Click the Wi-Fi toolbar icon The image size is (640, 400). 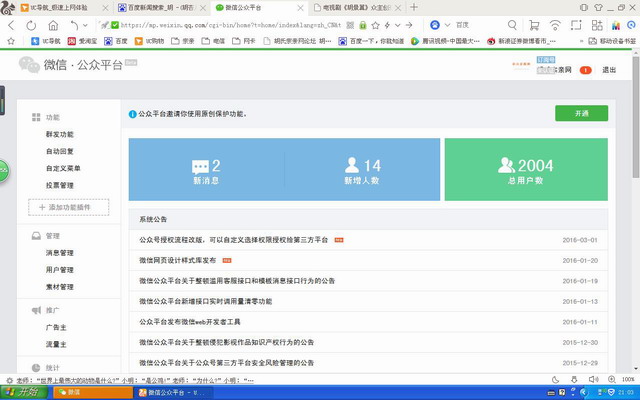[x=555, y=25]
